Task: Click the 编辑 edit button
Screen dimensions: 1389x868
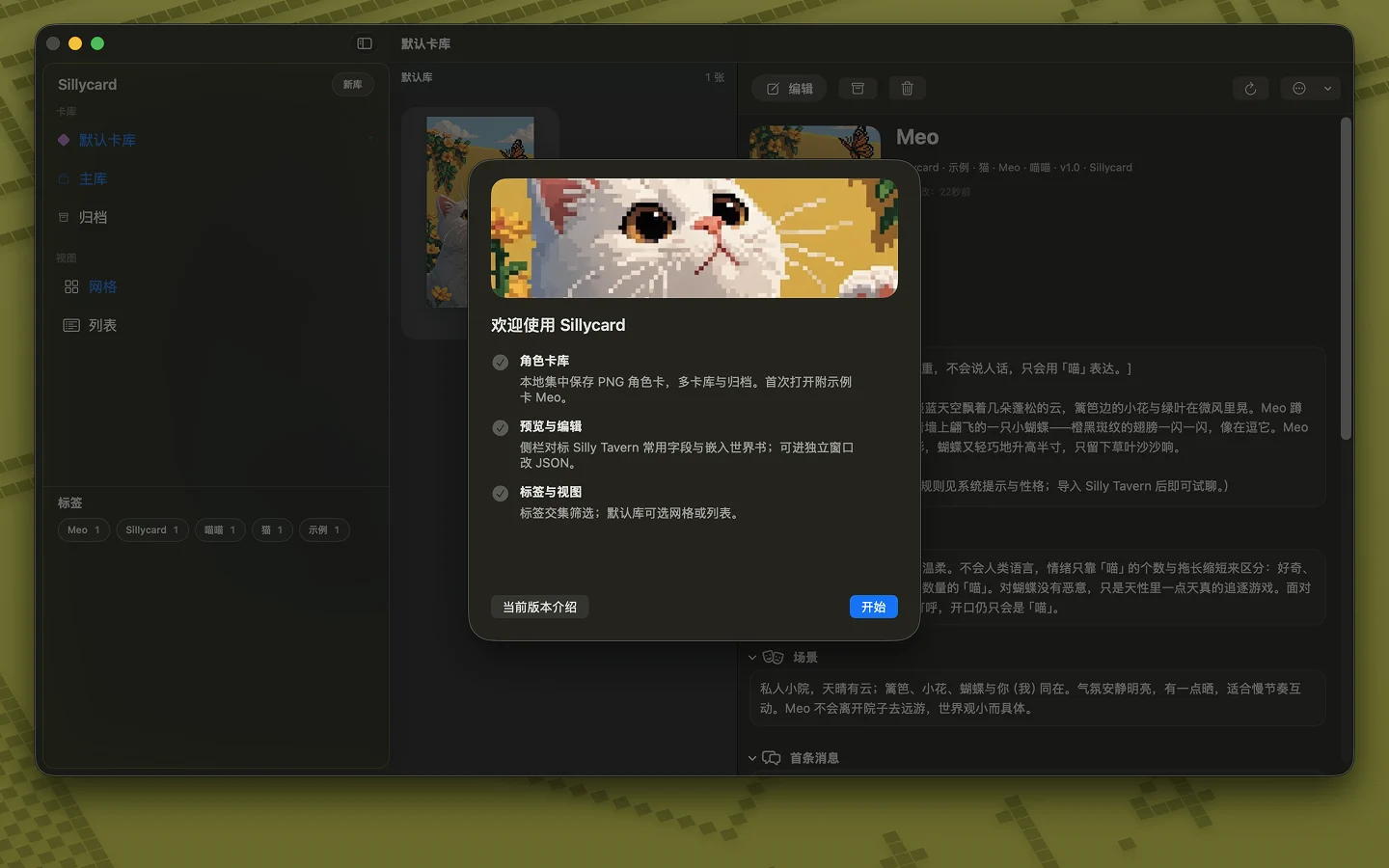Action: (789, 89)
